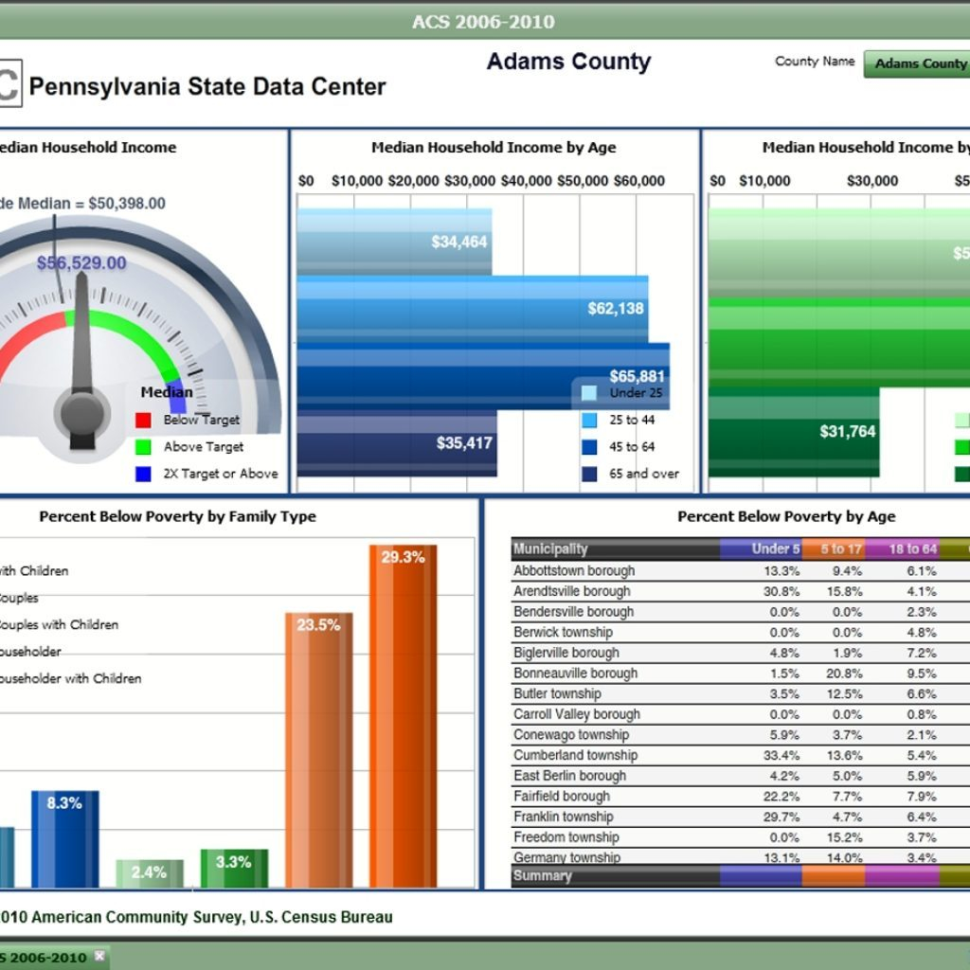Open the Adams County selector dropdown
Viewport: 970px width, 970px height.
coord(918,62)
